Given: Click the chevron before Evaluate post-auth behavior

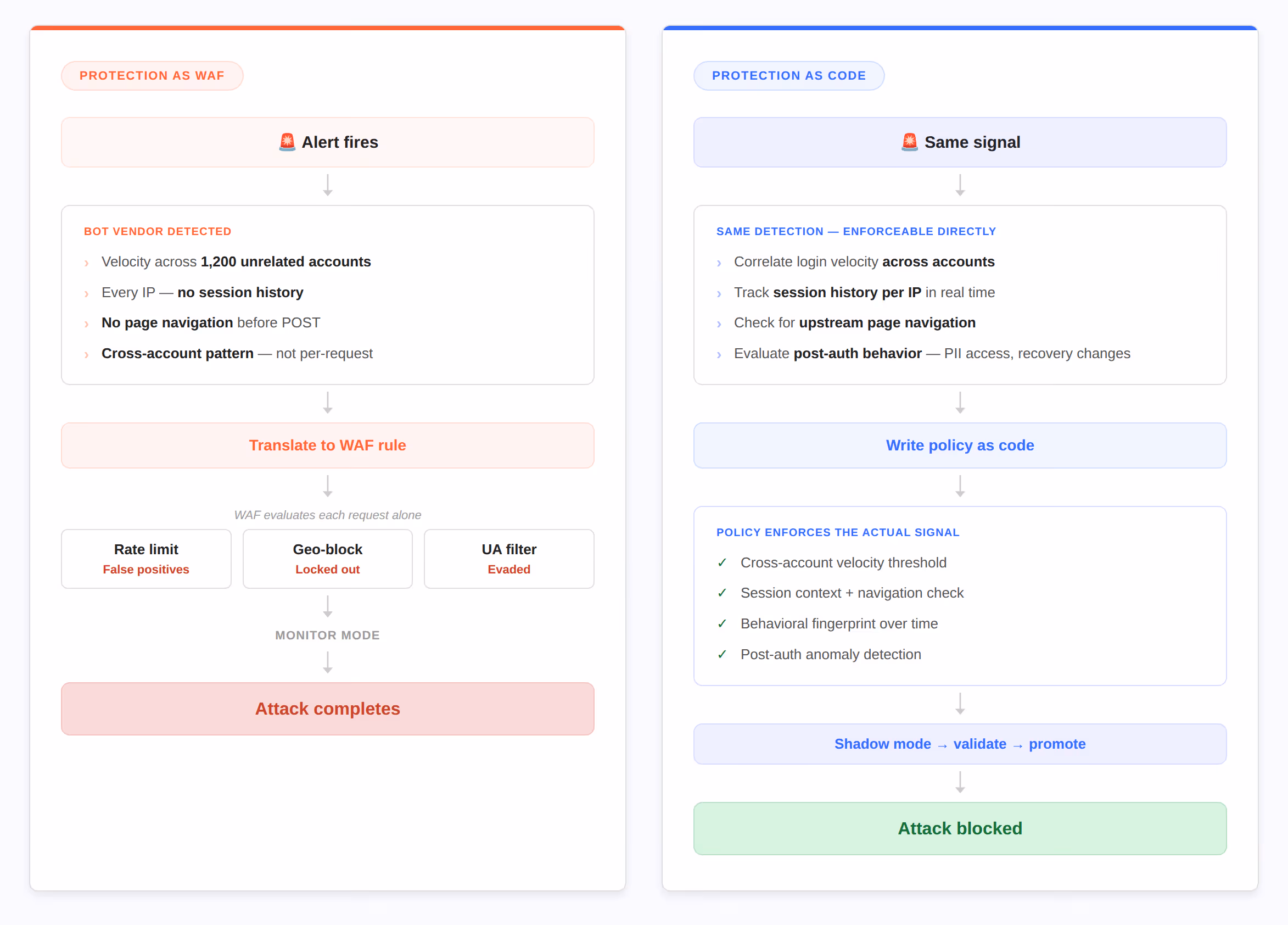Looking at the screenshot, I should [x=719, y=355].
